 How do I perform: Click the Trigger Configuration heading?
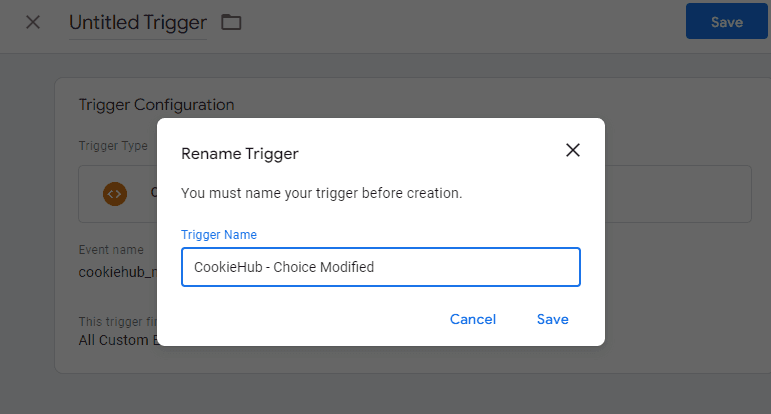156,104
